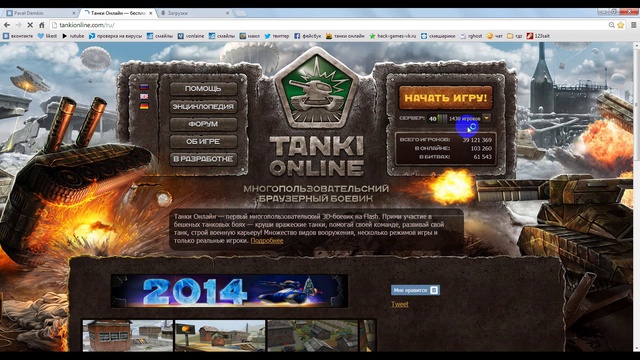
Task: Open the твитер bookmark
Action: [x=277, y=36]
